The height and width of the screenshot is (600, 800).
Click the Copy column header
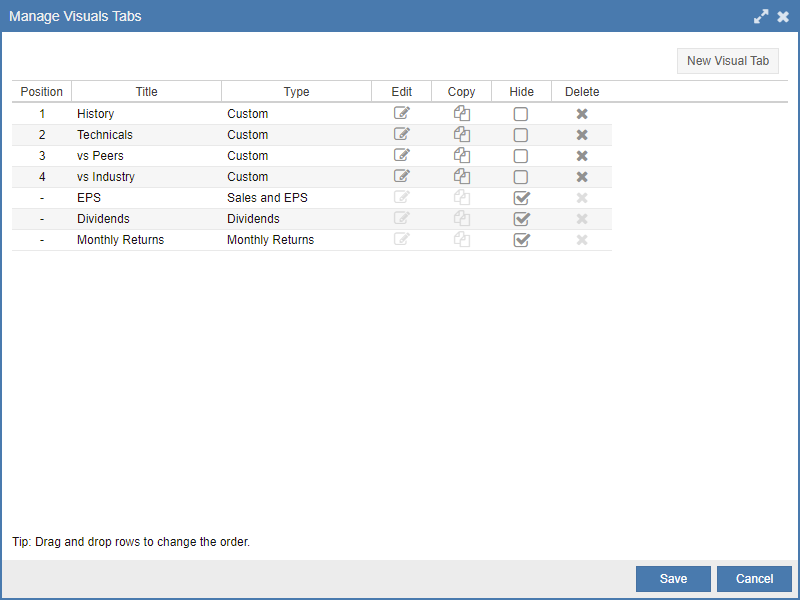point(462,92)
